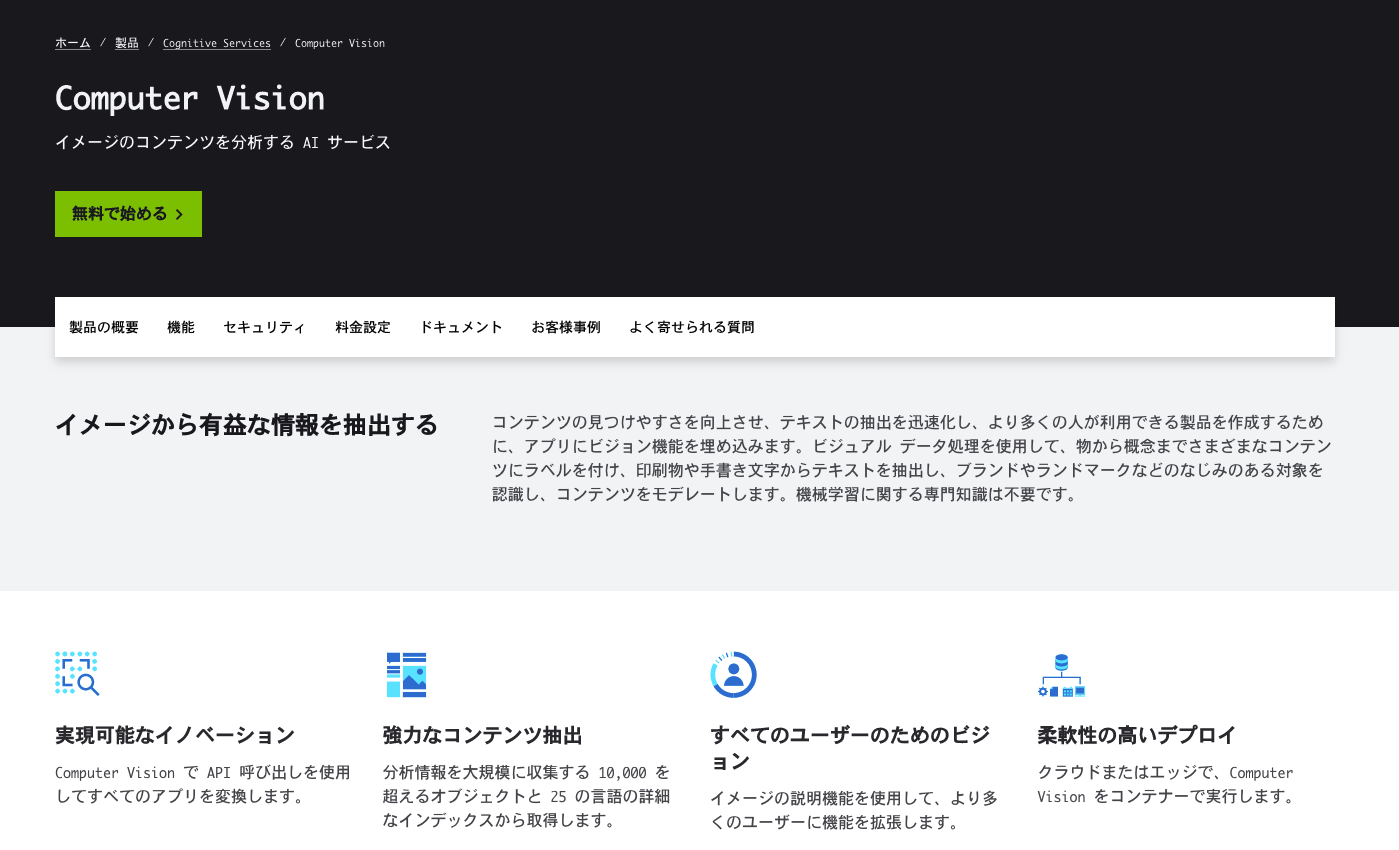Go to the 製品 breadcrumb link

[126, 43]
